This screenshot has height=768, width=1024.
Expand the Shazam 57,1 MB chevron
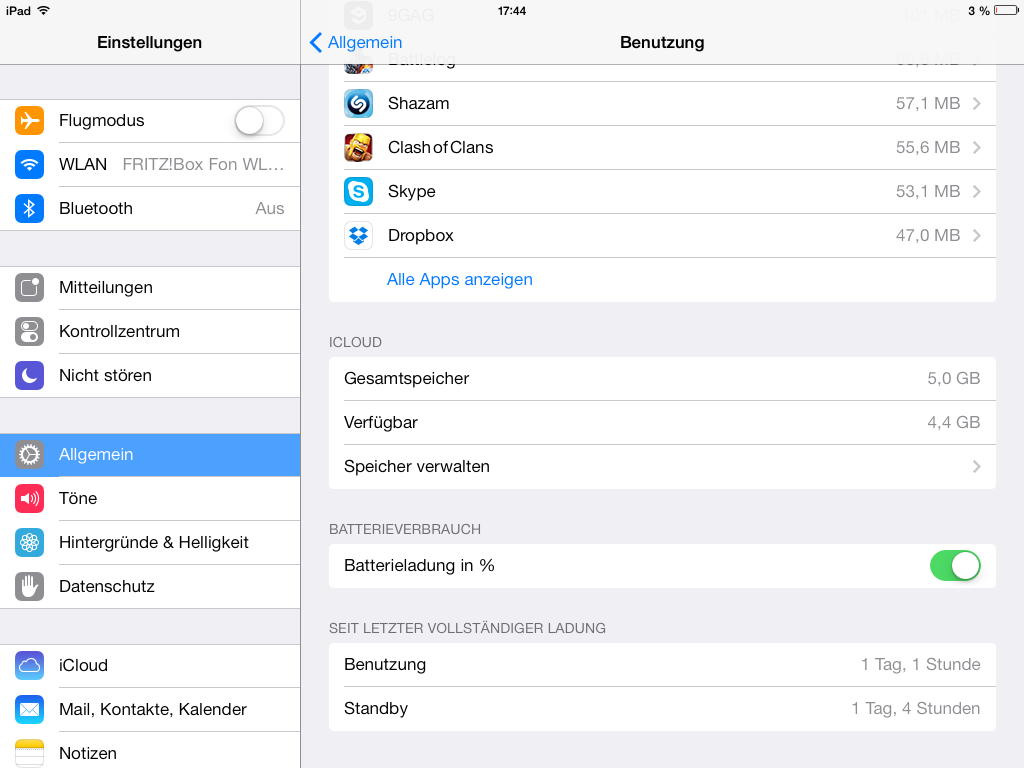976,103
